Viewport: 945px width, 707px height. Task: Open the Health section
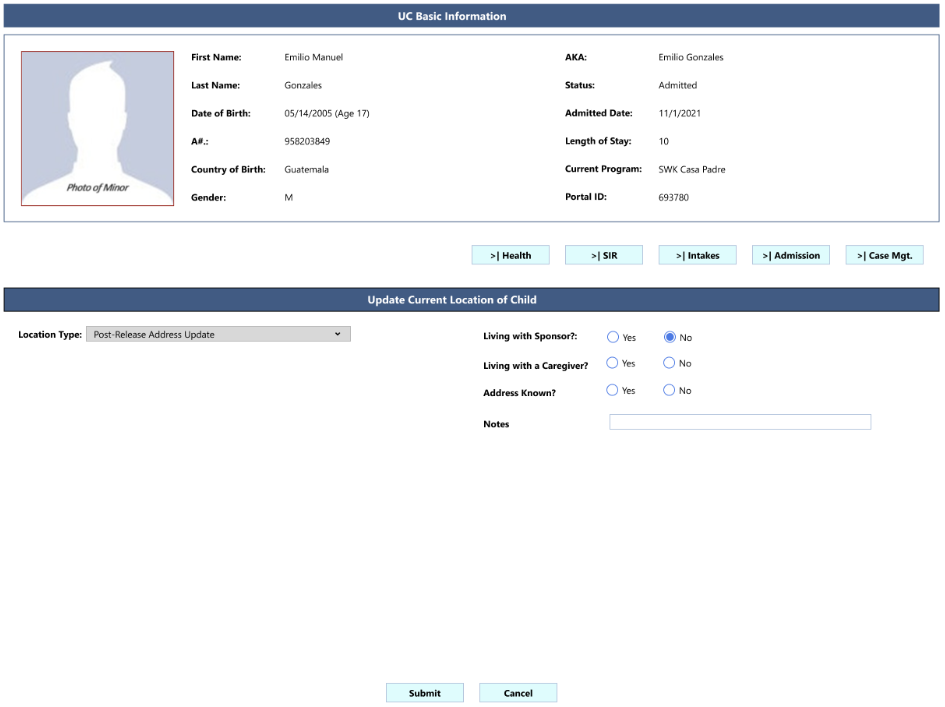click(x=510, y=255)
